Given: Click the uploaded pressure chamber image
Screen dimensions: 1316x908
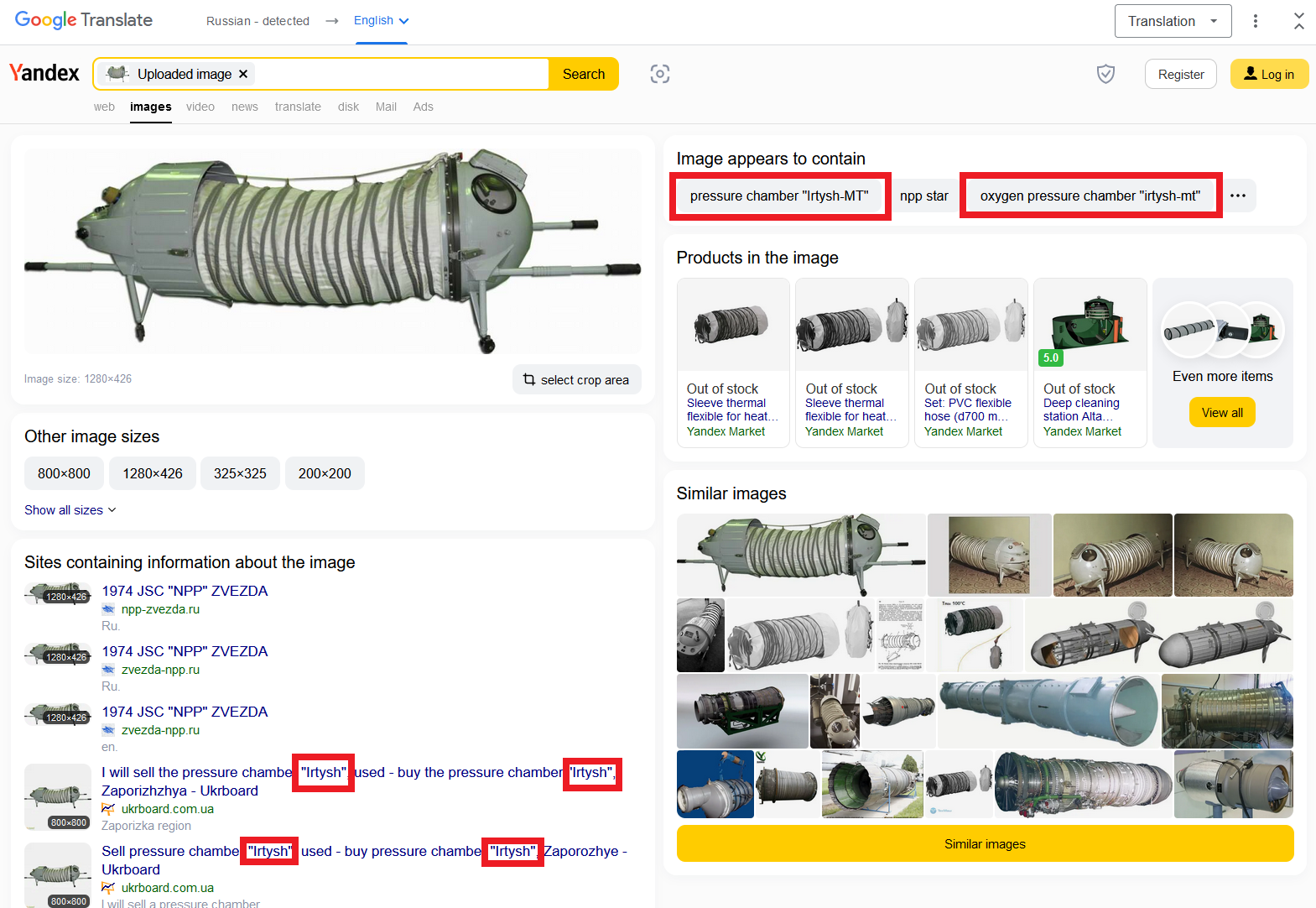Looking at the screenshot, I should (x=333, y=252).
